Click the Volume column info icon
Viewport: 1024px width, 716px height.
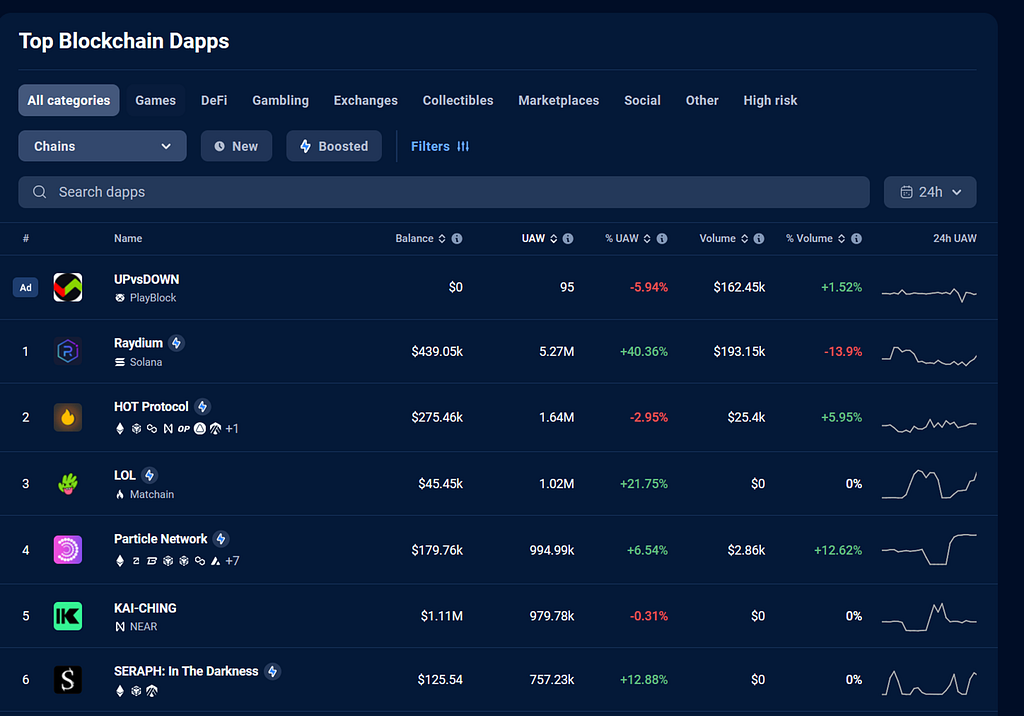coord(759,238)
